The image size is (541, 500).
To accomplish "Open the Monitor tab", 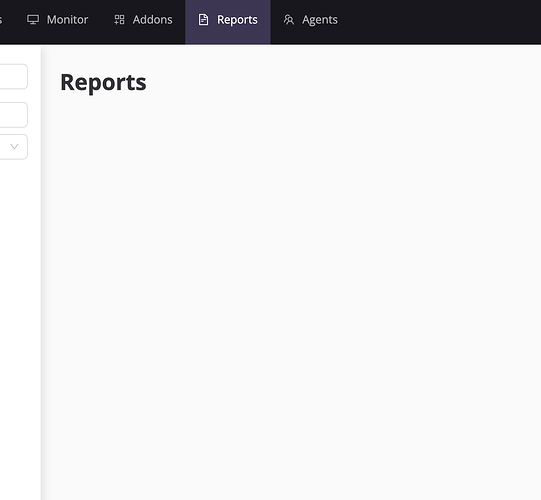I will point(57,20).
